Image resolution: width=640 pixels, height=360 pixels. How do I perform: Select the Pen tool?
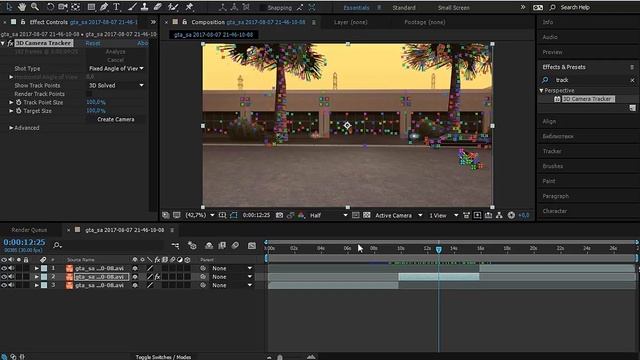[x=104, y=7]
